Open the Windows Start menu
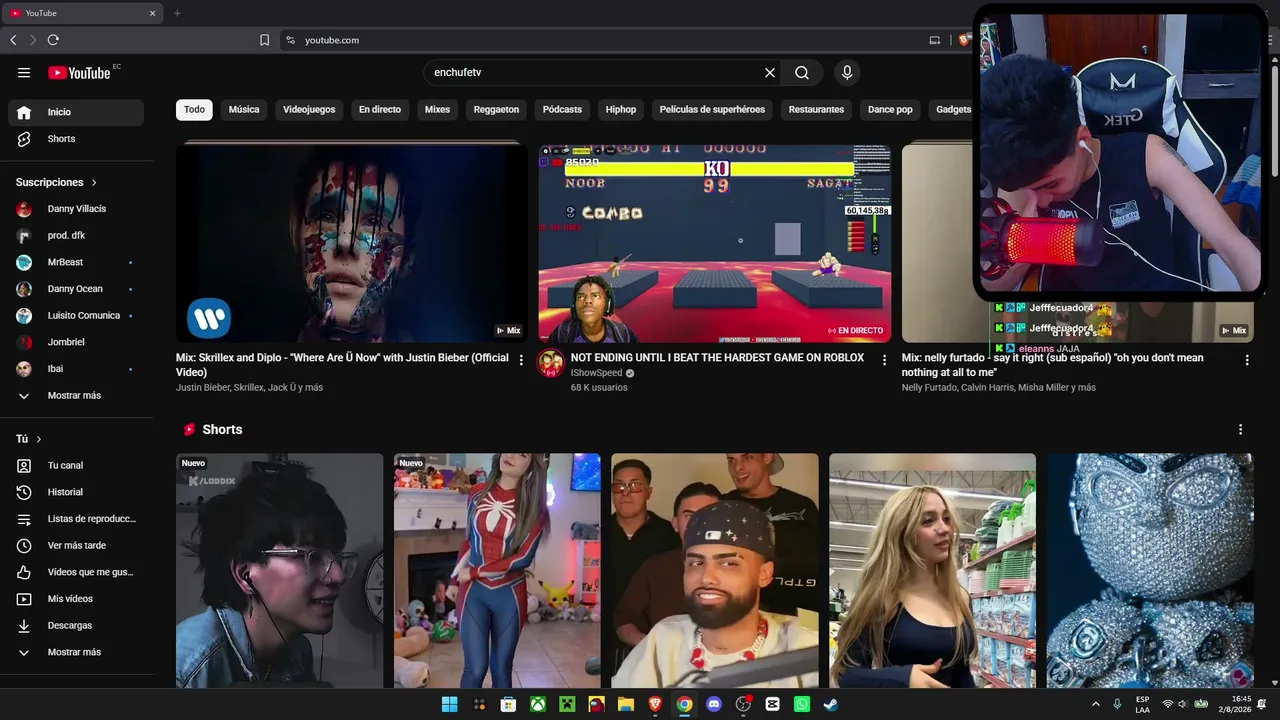Screen dimensions: 1280x720 (450, 704)
